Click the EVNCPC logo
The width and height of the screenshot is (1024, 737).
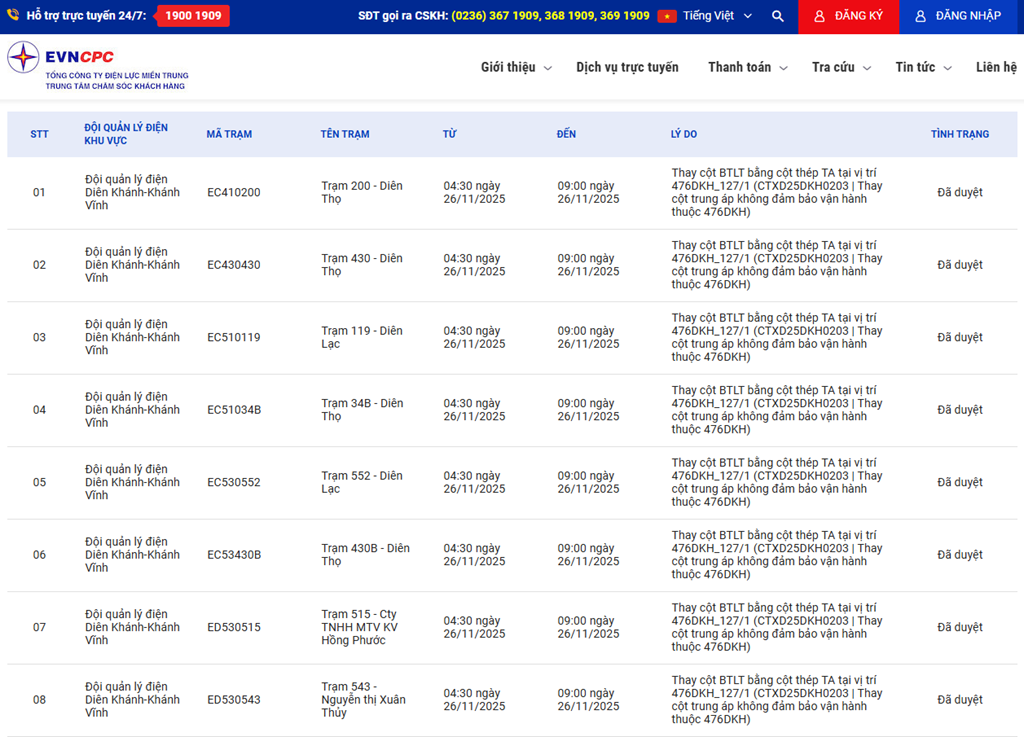97,67
